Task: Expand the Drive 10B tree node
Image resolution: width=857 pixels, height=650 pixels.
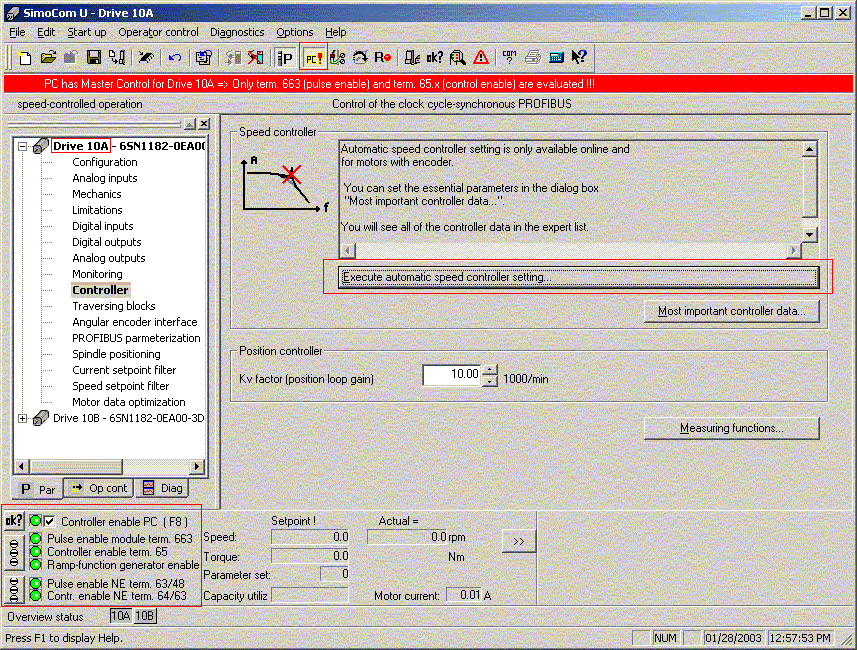Action: point(22,418)
